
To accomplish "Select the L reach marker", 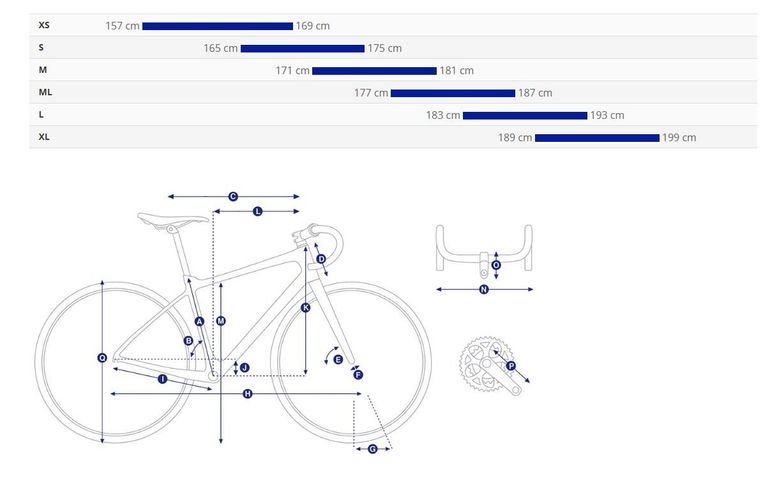I will tap(258, 211).
